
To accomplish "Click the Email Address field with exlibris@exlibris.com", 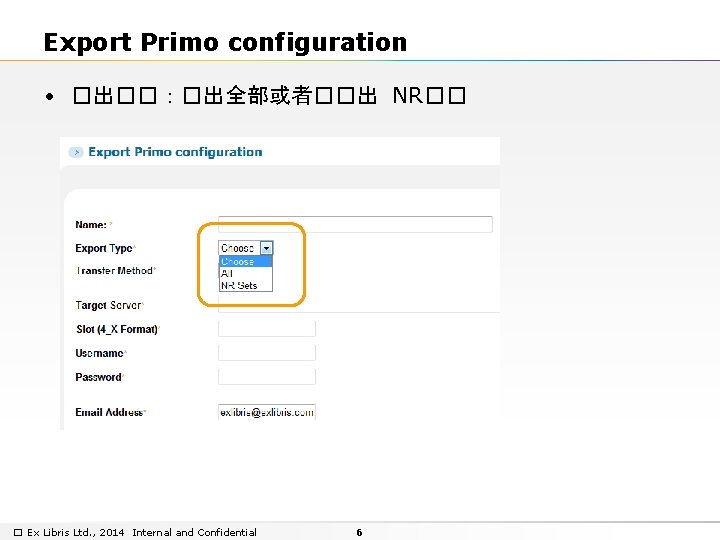I will tap(267, 412).
